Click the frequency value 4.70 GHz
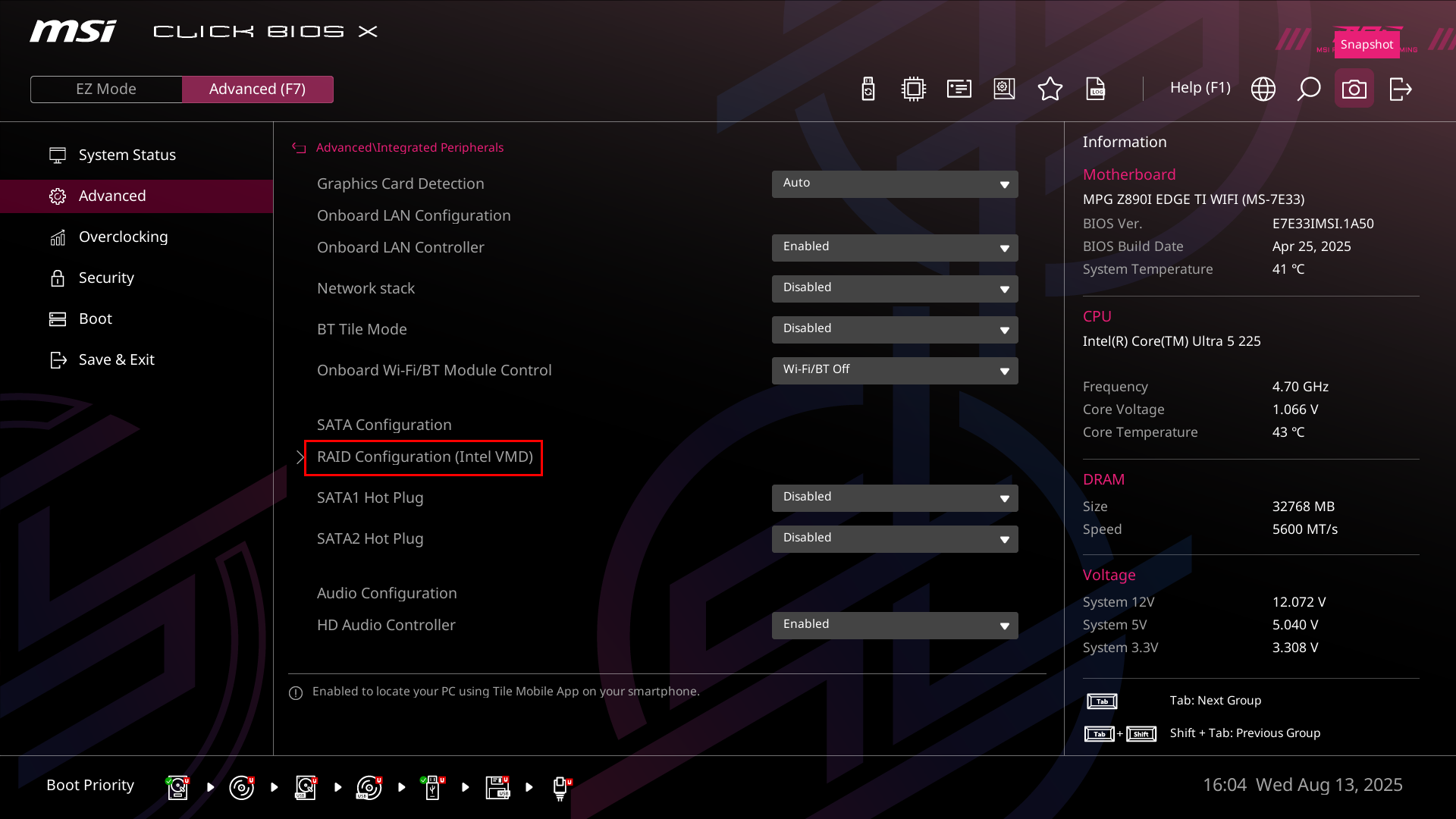Screen dimensions: 1456x819 coord(1301,388)
